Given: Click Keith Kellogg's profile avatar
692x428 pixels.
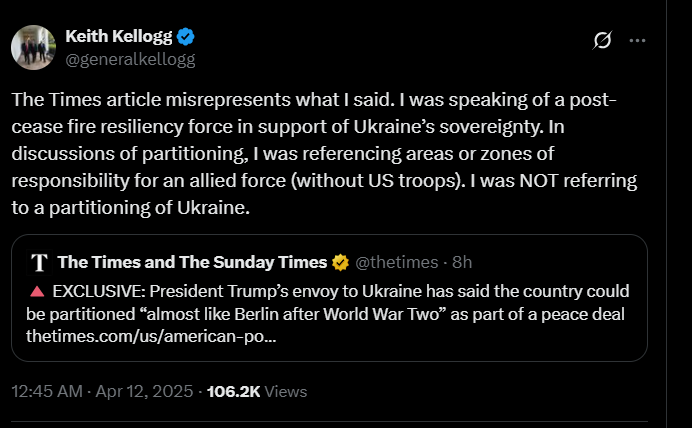Looking at the screenshot, I should (x=32, y=47).
